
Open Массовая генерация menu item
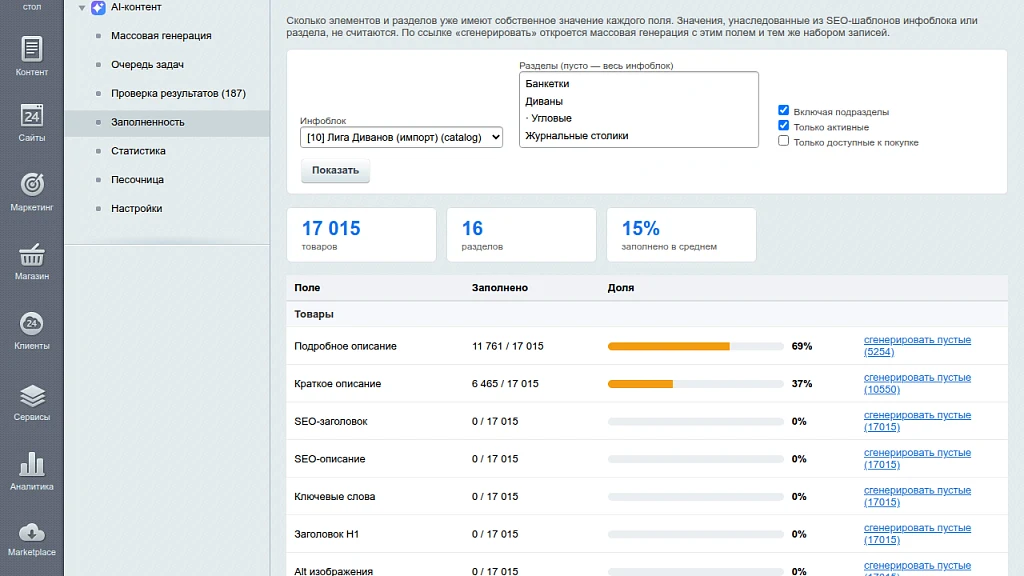(x=161, y=36)
